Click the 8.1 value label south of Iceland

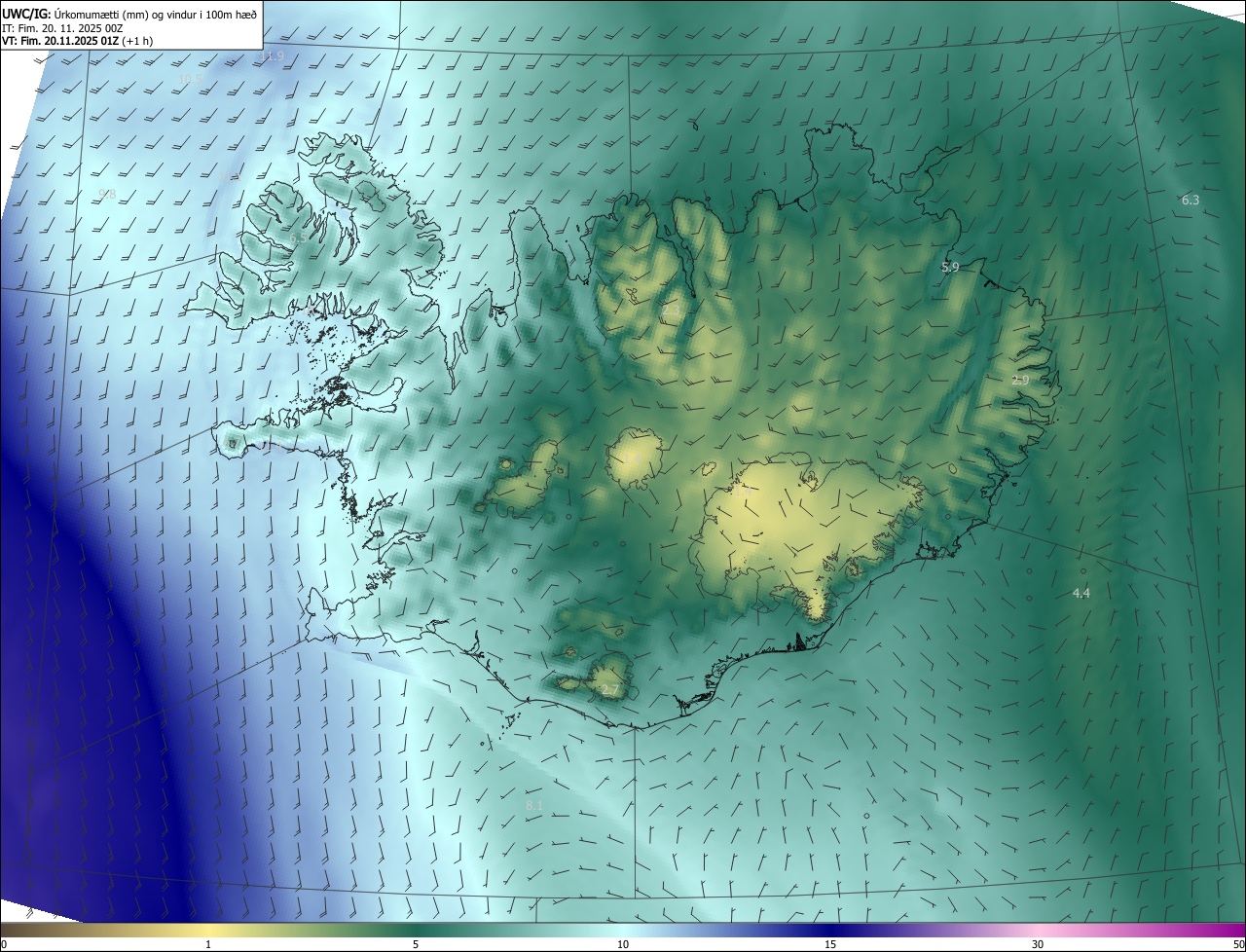point(534,806)
